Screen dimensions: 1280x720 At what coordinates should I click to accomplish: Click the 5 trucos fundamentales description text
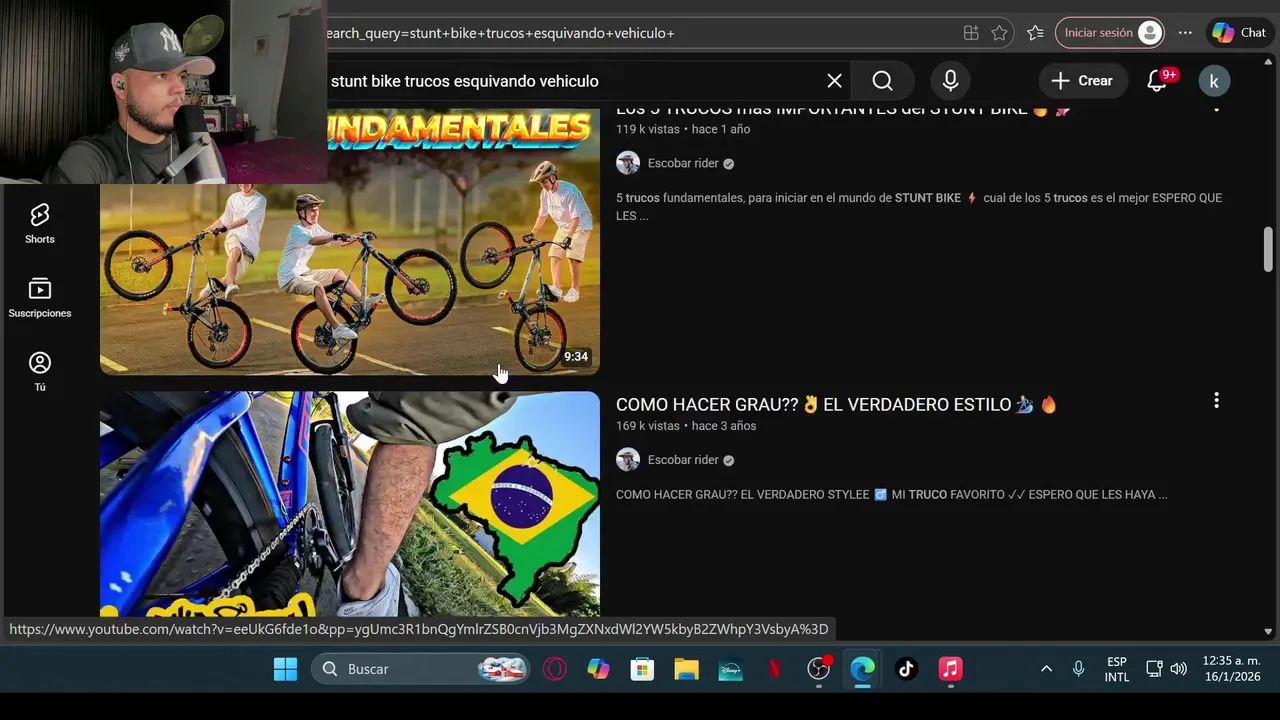(x=919, y=207)
